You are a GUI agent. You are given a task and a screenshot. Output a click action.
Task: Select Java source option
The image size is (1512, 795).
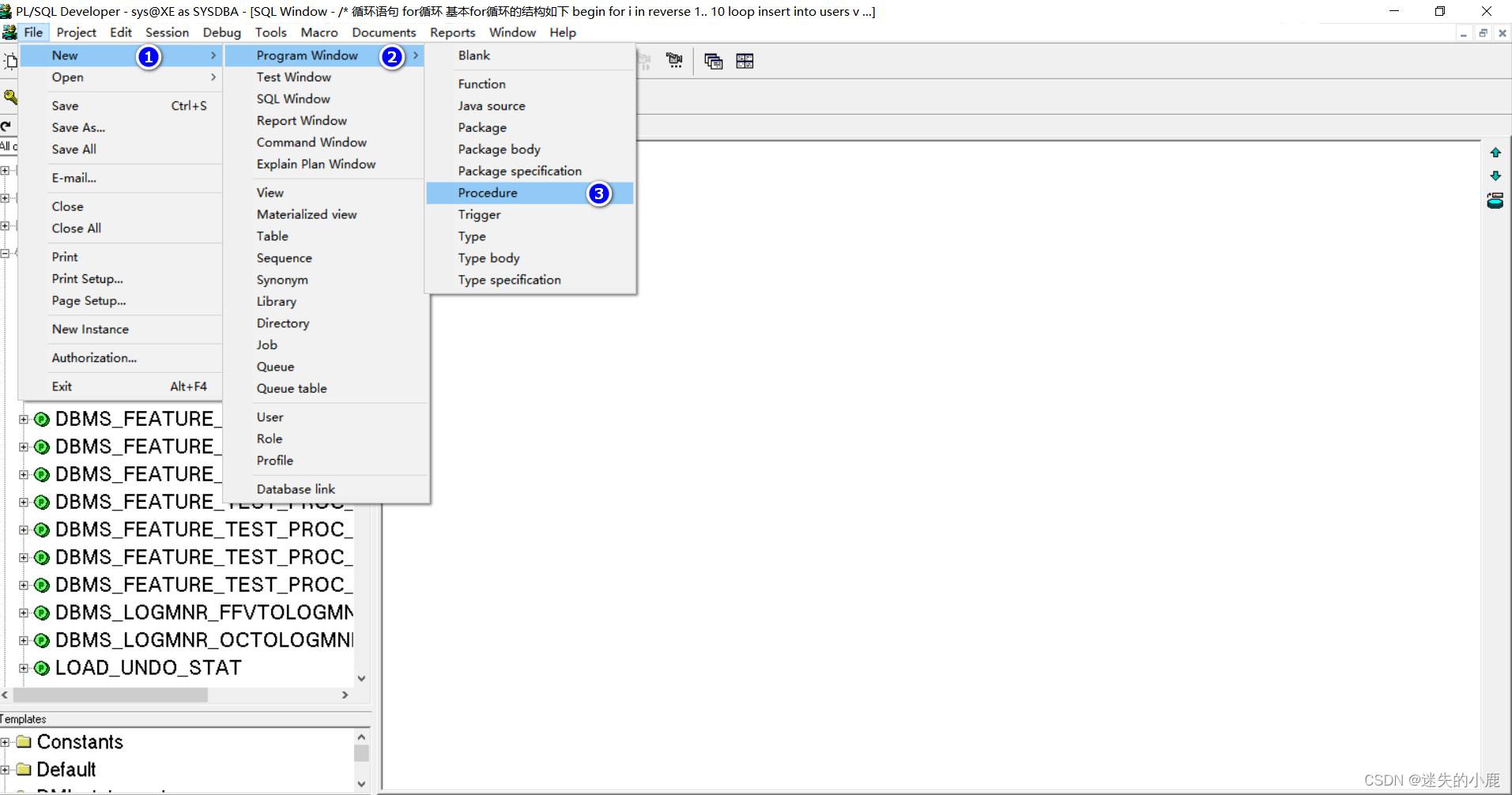[x=530, y=106]
